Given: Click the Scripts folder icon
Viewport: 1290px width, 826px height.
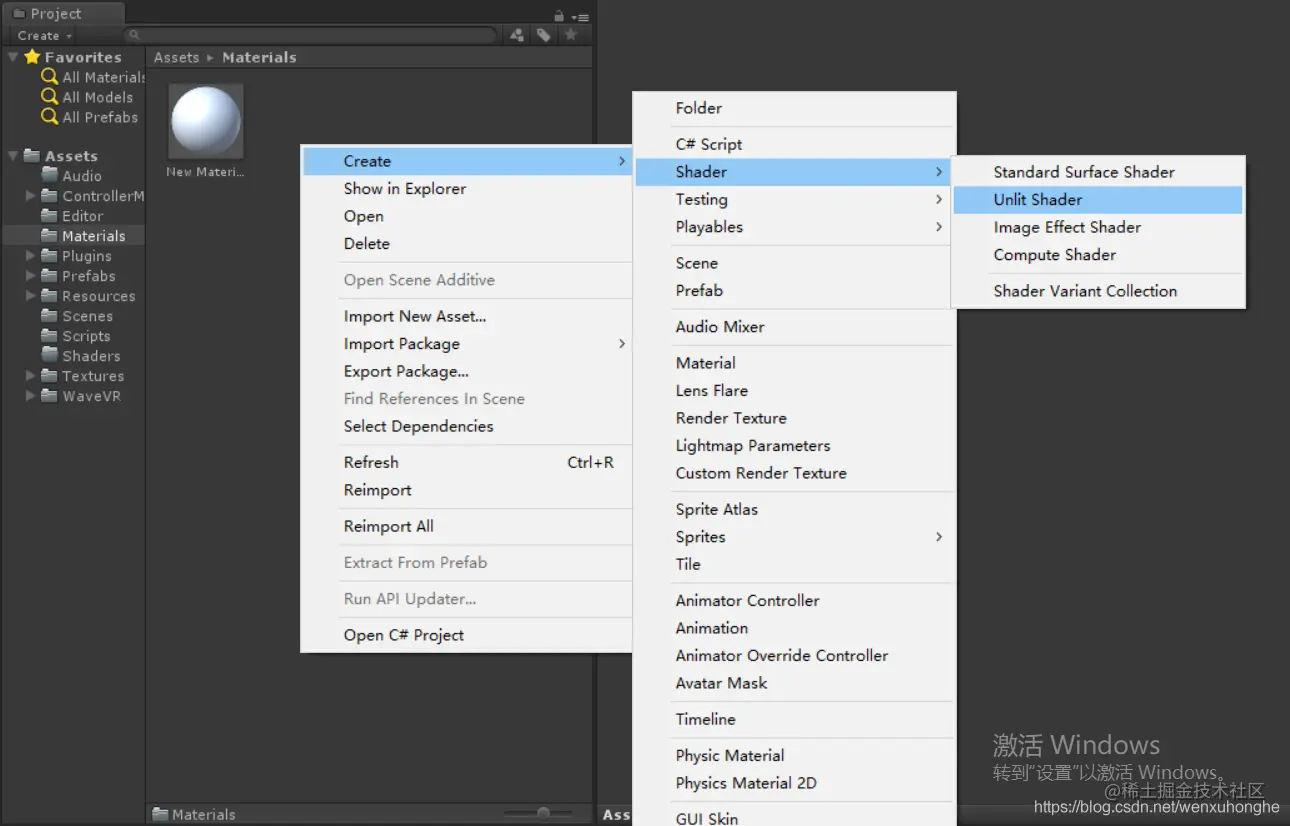Looking at the screenshot, I should pos(49,335).
